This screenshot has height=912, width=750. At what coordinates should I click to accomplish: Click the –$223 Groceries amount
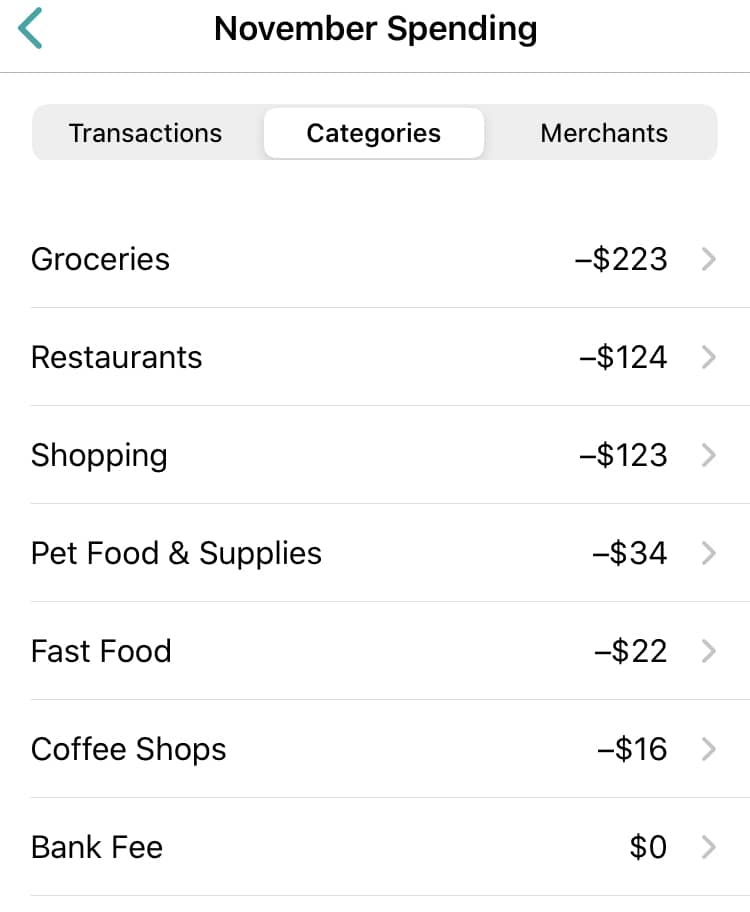click(x=621, y=259)
